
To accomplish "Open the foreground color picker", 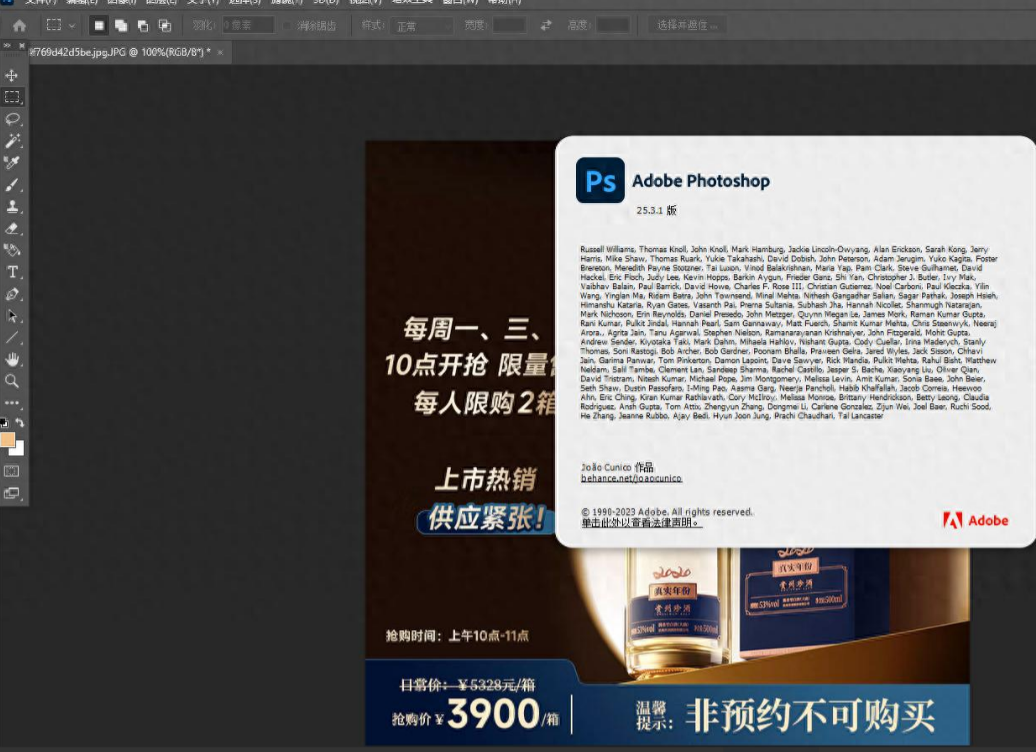I will 7,439.
